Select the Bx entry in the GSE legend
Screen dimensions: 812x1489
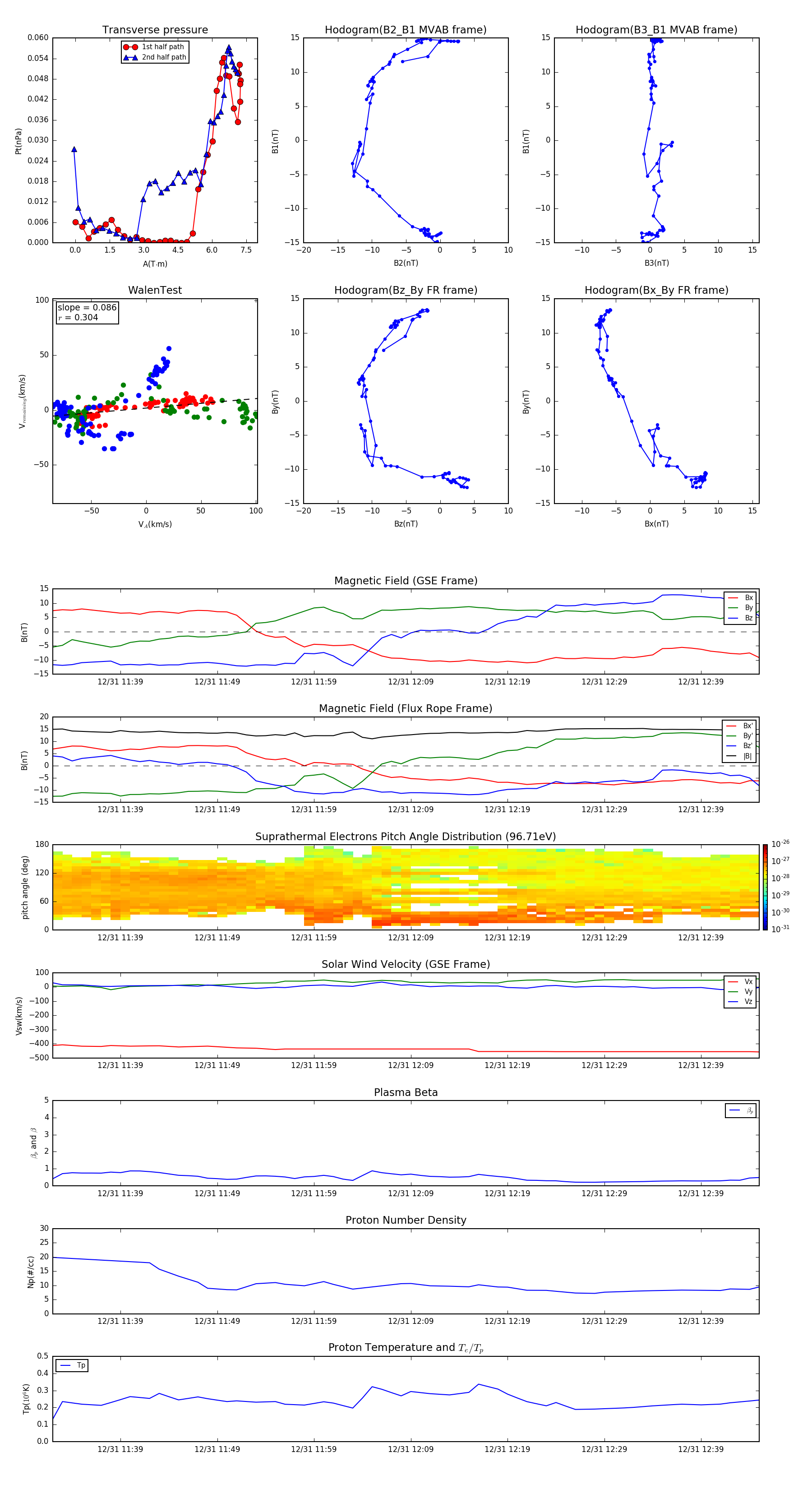click(740, 598)
